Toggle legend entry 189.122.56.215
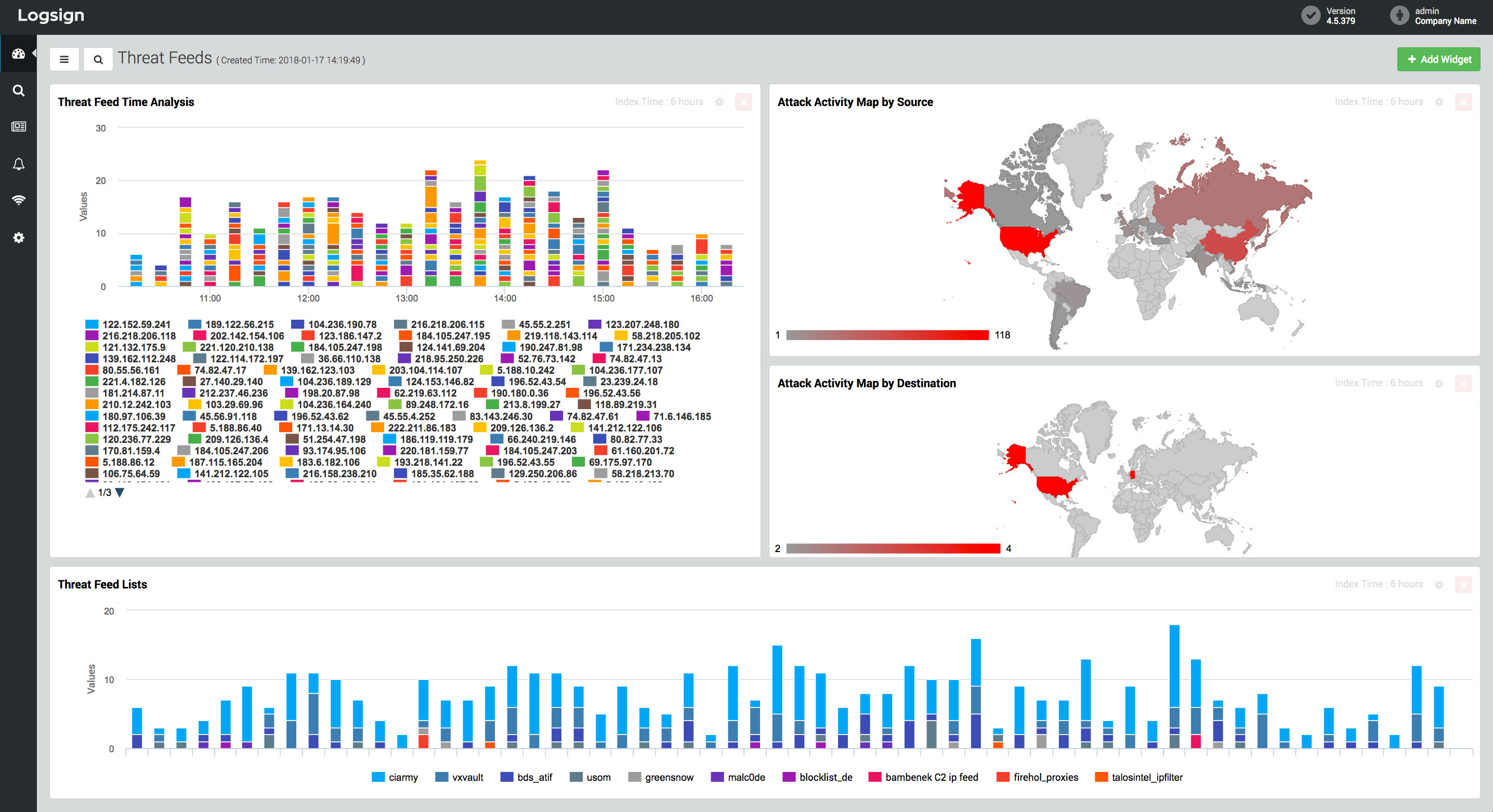This screenshot has height=812, width=1493. click(x=231, y=324)
